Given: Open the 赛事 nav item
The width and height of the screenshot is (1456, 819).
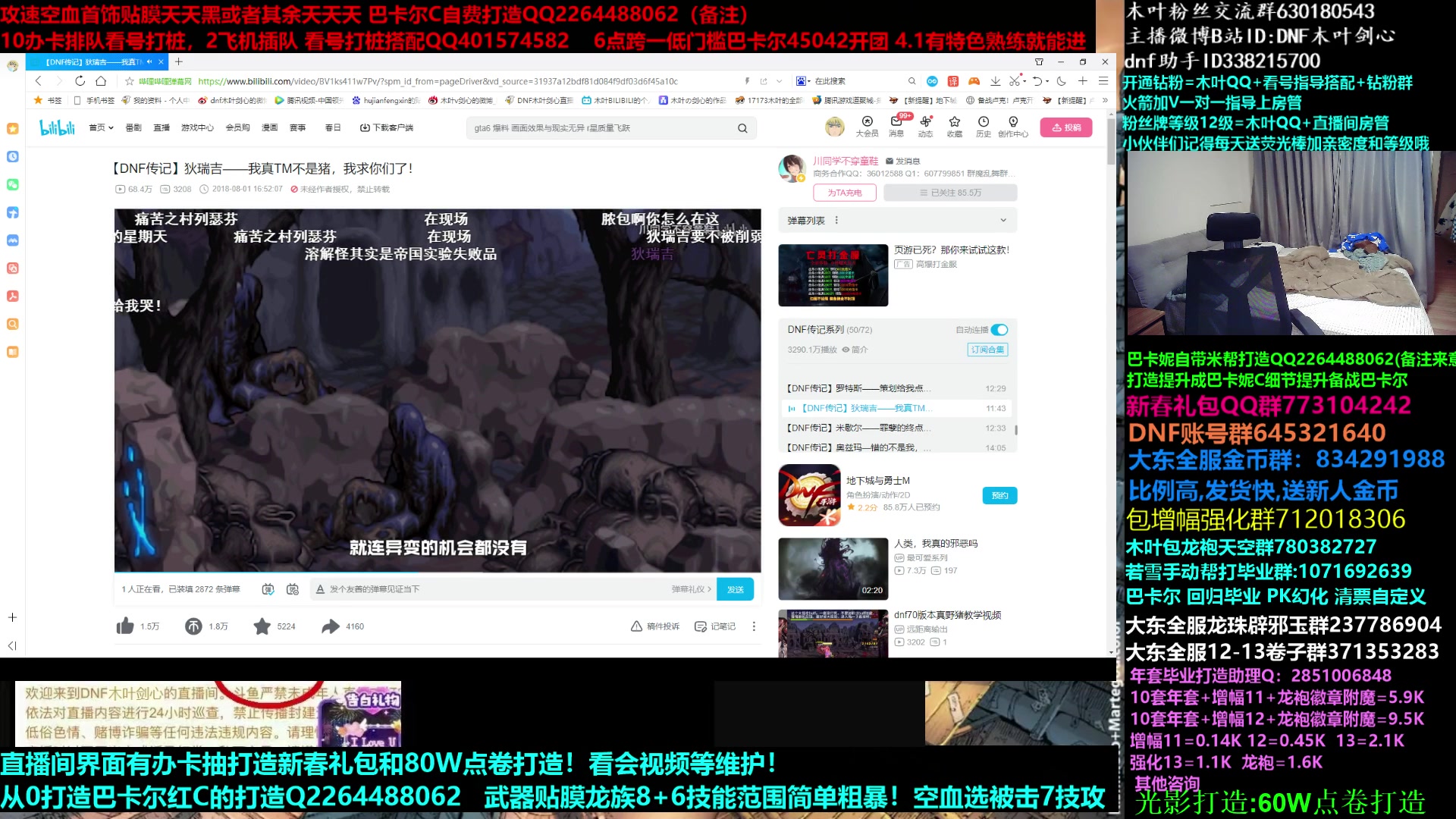Looking at the screenshot, I should [x=297, y=127].
